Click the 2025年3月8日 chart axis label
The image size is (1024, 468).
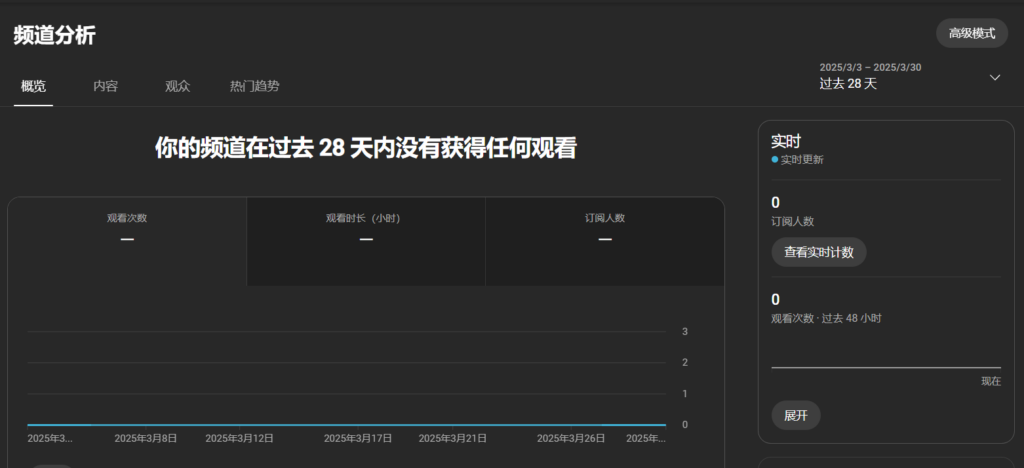[146, 438]
